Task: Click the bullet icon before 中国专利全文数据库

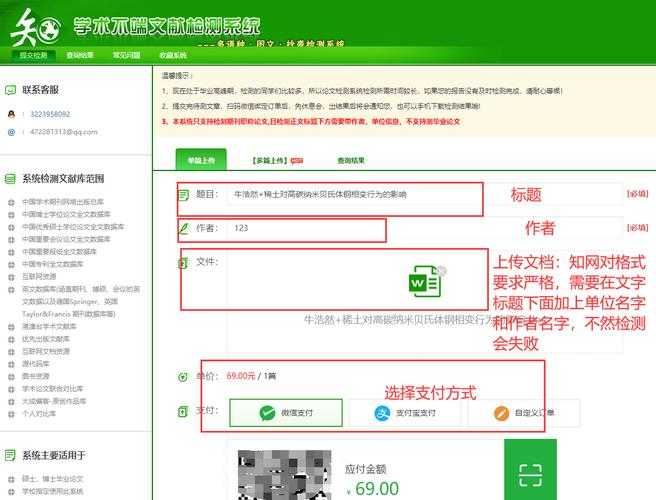Action: click(11, 264)
